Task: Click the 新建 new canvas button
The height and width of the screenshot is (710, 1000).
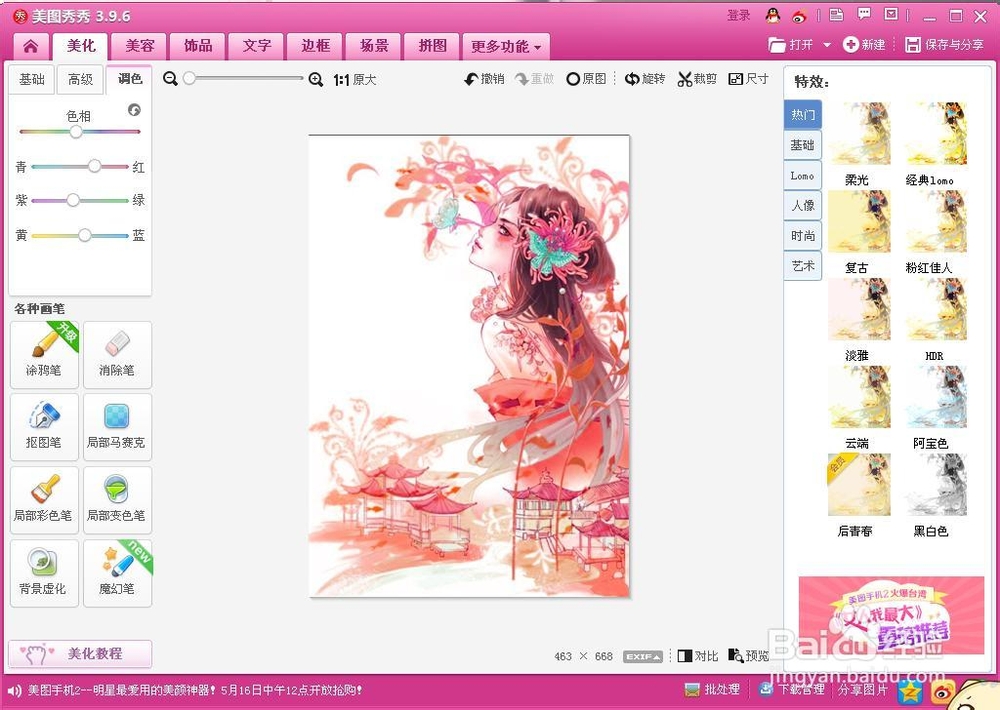Action: 864,45
